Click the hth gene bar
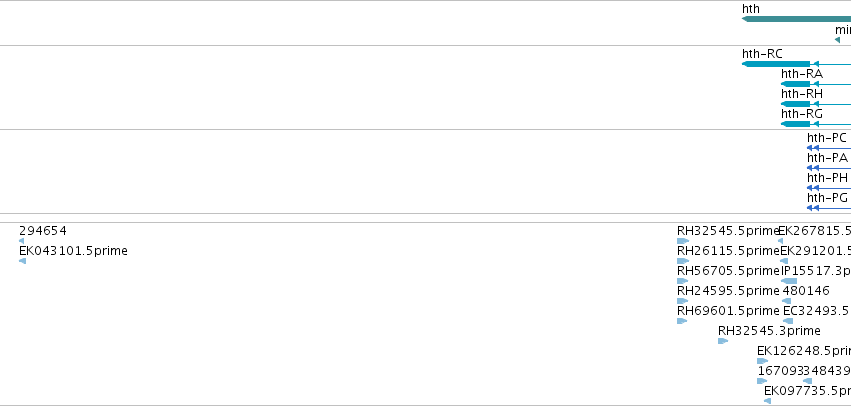This screenshot has width=851, height=406. pyautogui.click(x=796, y=20)
